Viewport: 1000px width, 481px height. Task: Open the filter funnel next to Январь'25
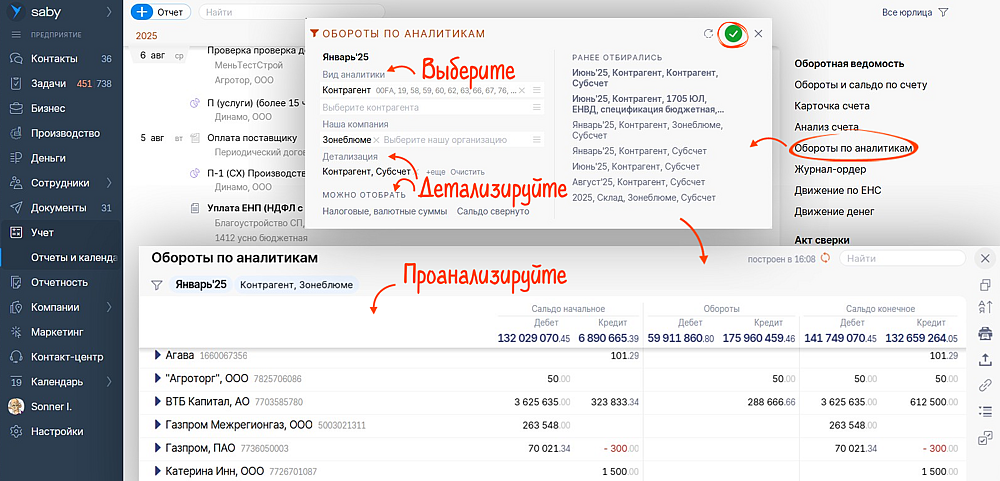[x=156, y=285]
